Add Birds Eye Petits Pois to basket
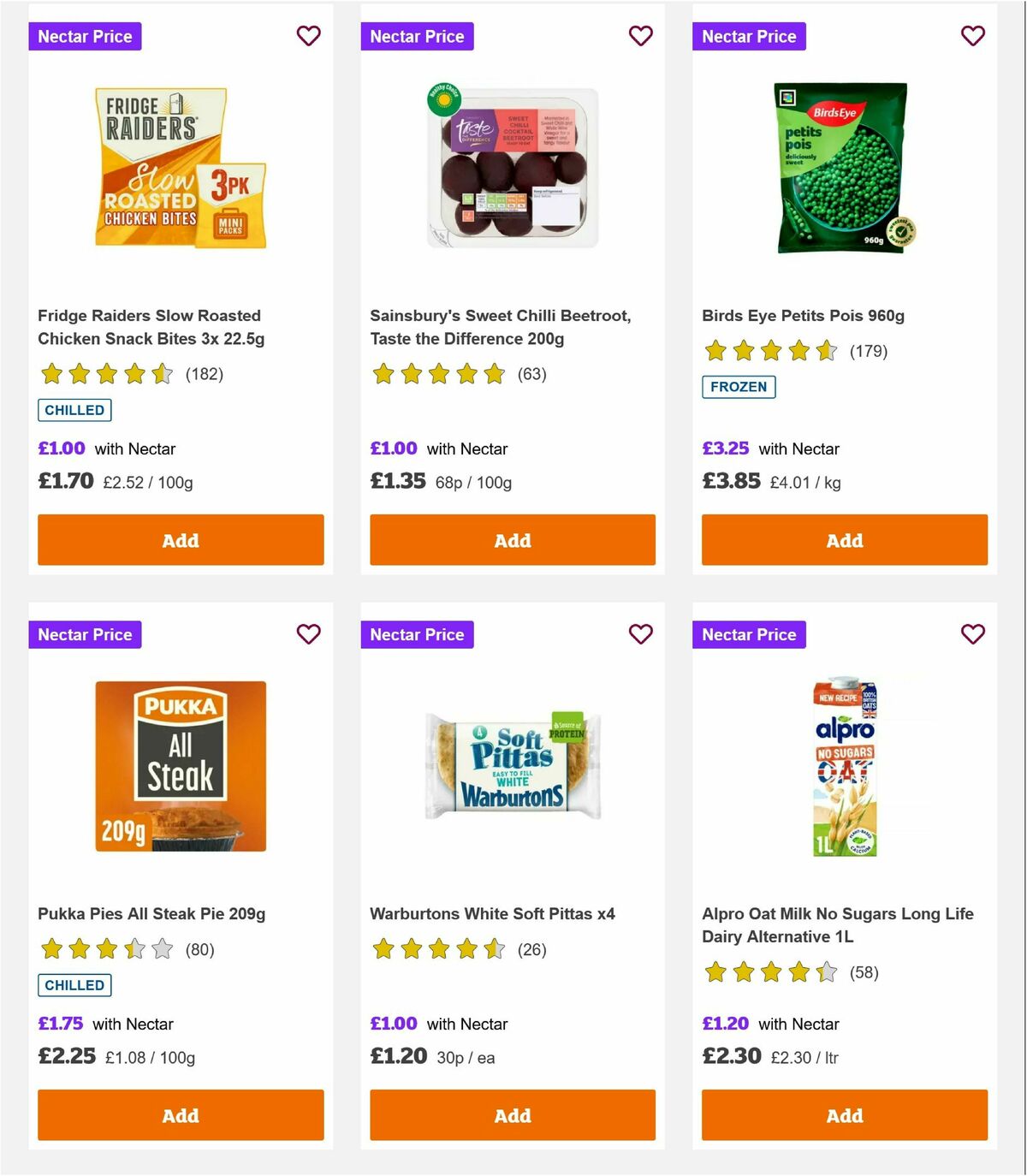 844,540
